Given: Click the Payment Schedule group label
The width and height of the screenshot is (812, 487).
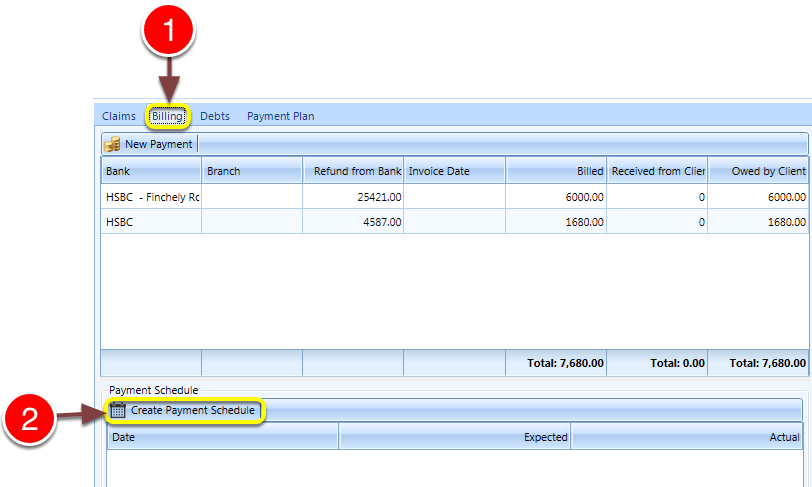Looking at the screenshot, I should click(154, 390).
